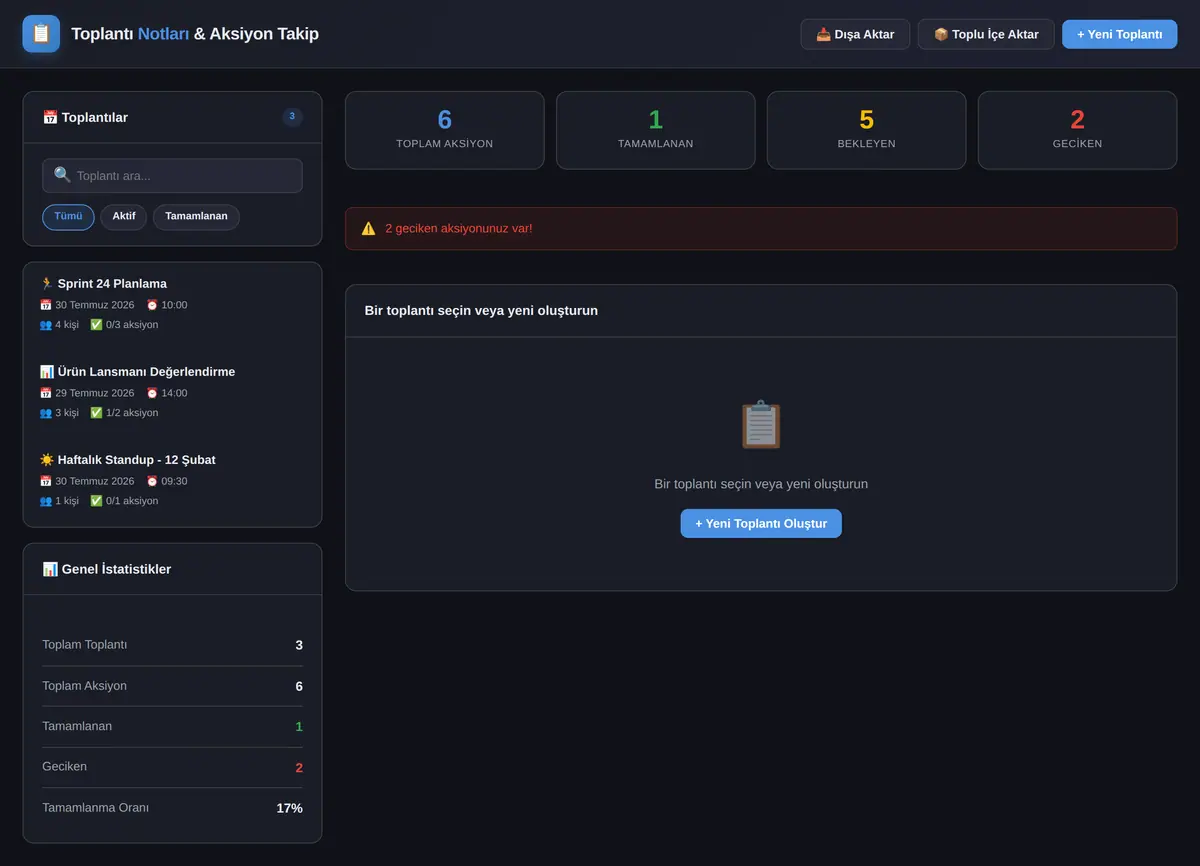
Task: Click people icon beside 1 kişi
Action: 45,501
